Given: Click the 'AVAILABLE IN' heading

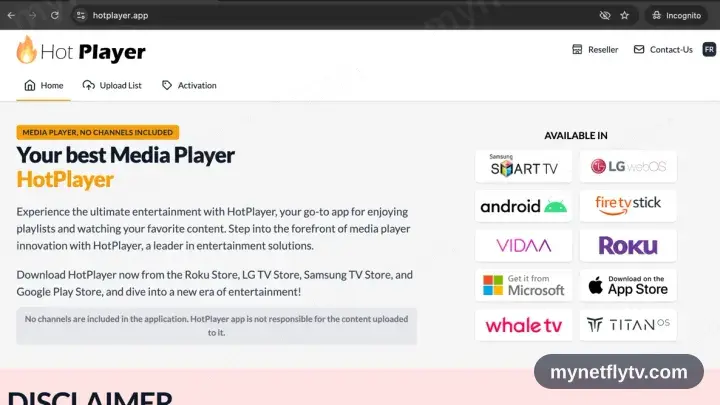Looking at the screenshot, I should click(x=576, y=135).
